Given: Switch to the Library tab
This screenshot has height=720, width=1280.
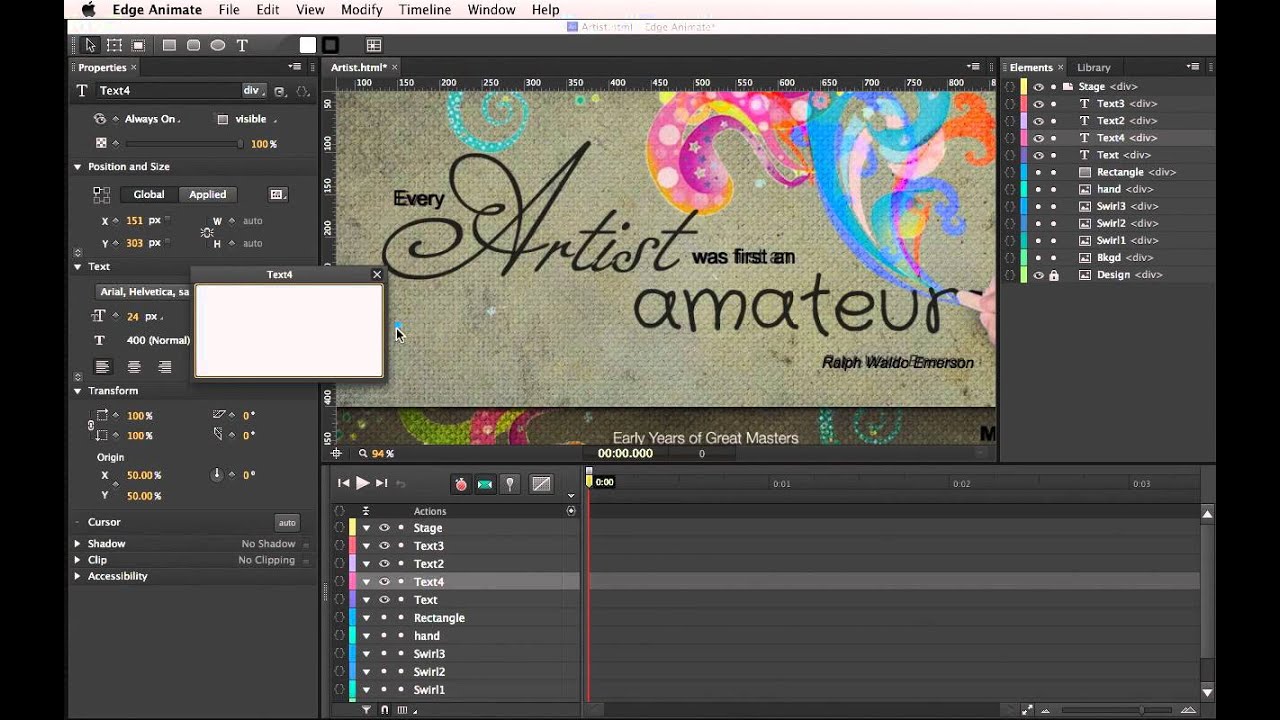Looking at the screenshot, I should point(1093,67).
